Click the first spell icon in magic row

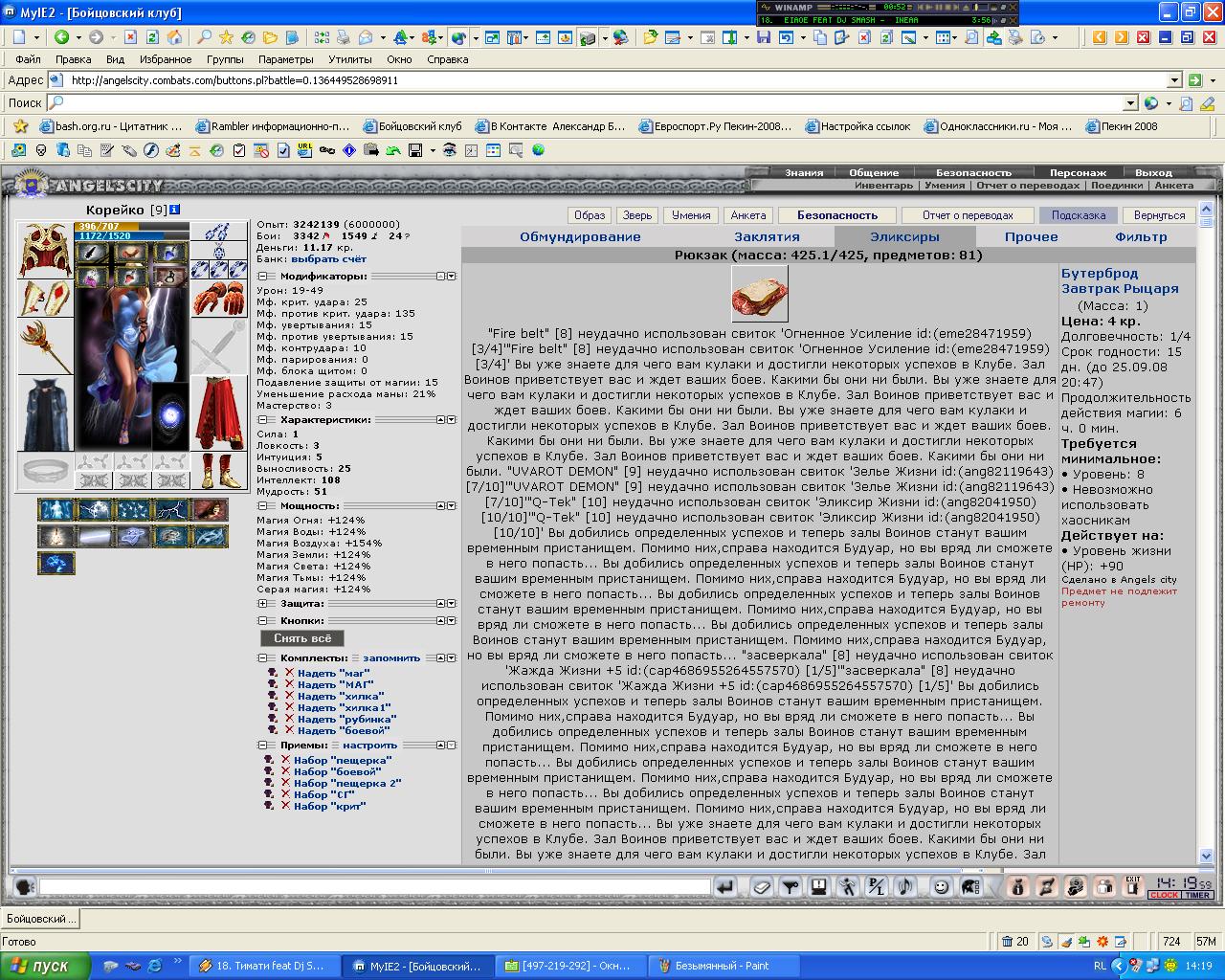click(x=56, y=509)
